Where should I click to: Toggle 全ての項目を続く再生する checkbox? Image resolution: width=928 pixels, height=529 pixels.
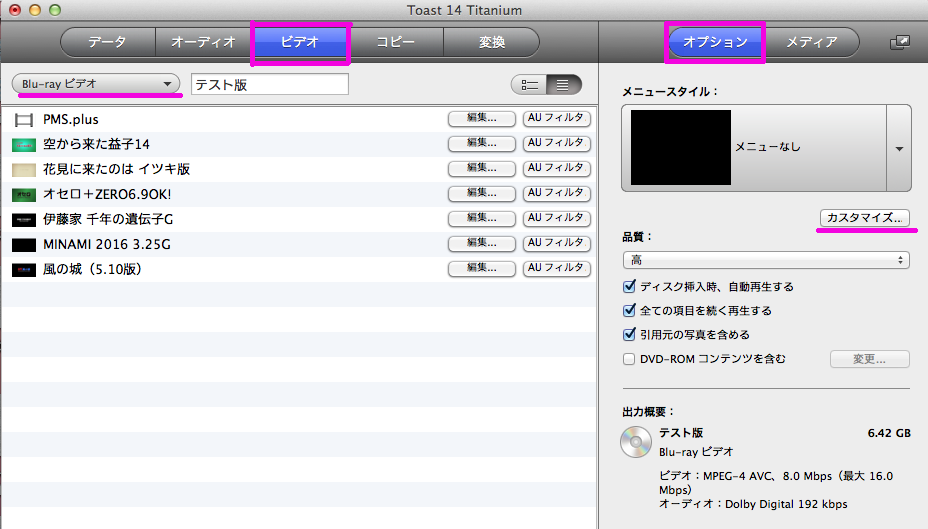point(629,310)
